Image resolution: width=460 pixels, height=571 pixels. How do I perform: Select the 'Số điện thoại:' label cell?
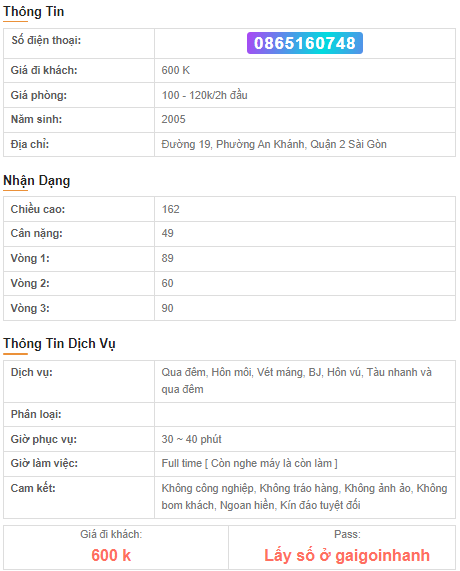click(x=79, y=43)
